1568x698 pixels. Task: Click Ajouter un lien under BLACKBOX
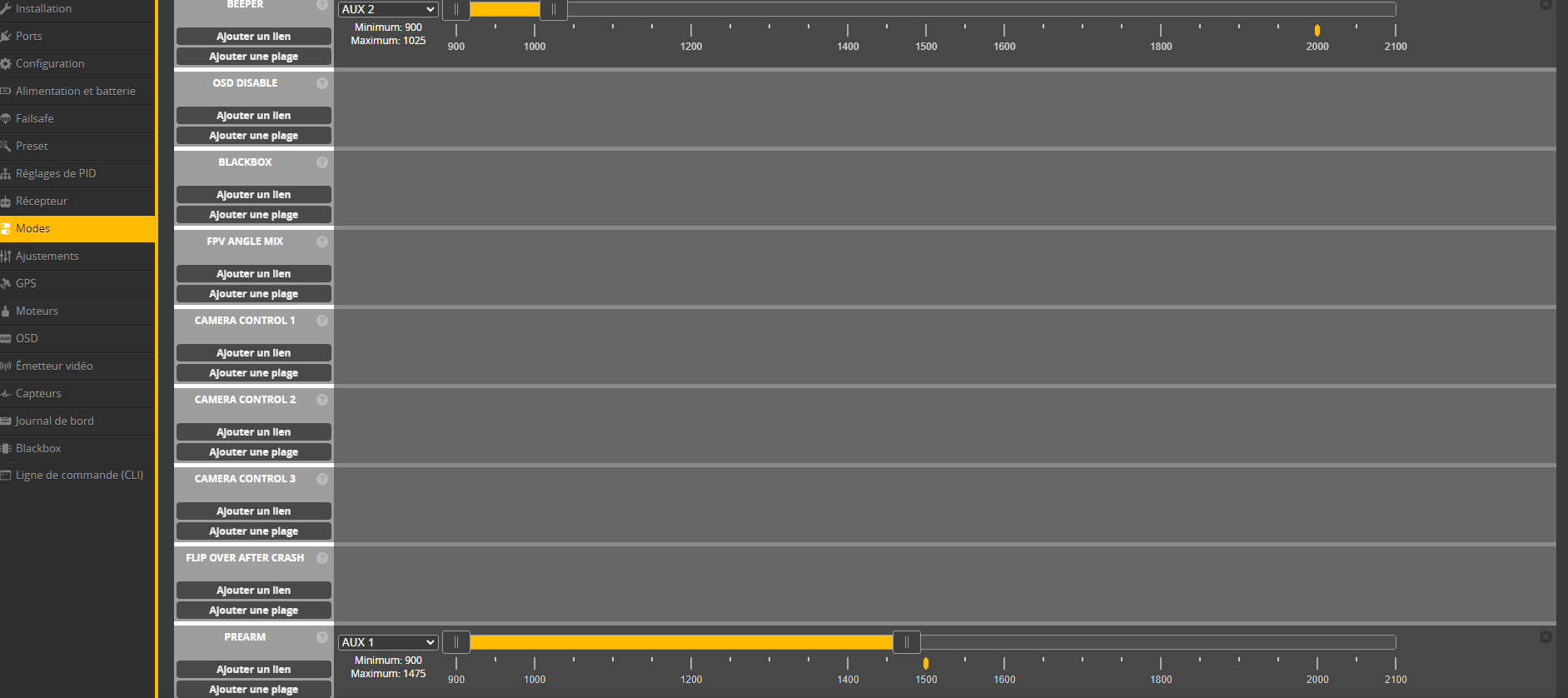pyautogui.click(x=253, y=194)
